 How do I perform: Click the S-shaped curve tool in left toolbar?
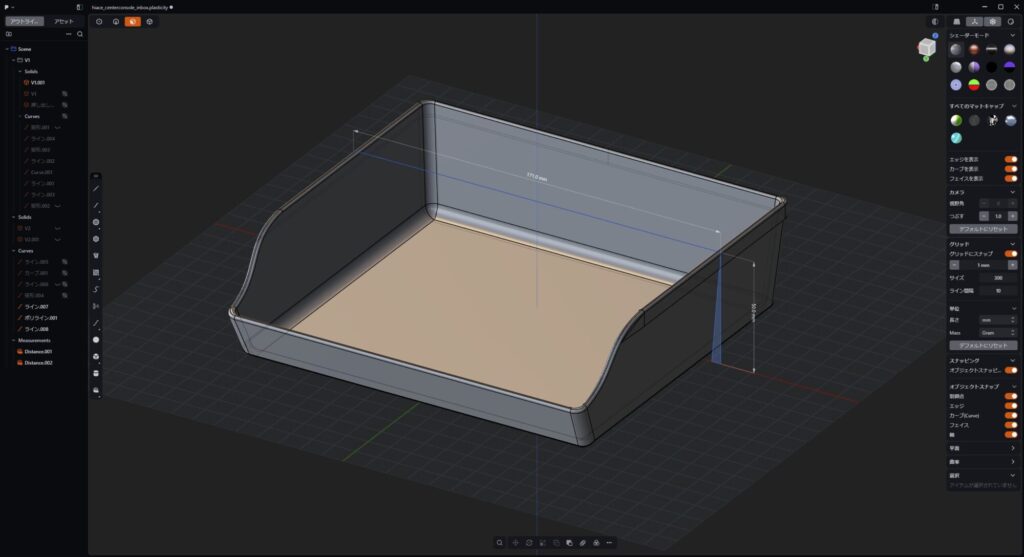(96, 289)
